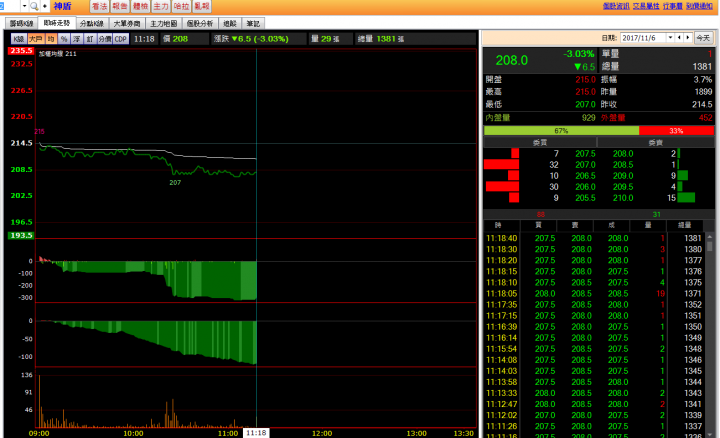Screen dimensions: 720x438
Task: Open the 交易屬性 link
Action: (x=646, y=6)
